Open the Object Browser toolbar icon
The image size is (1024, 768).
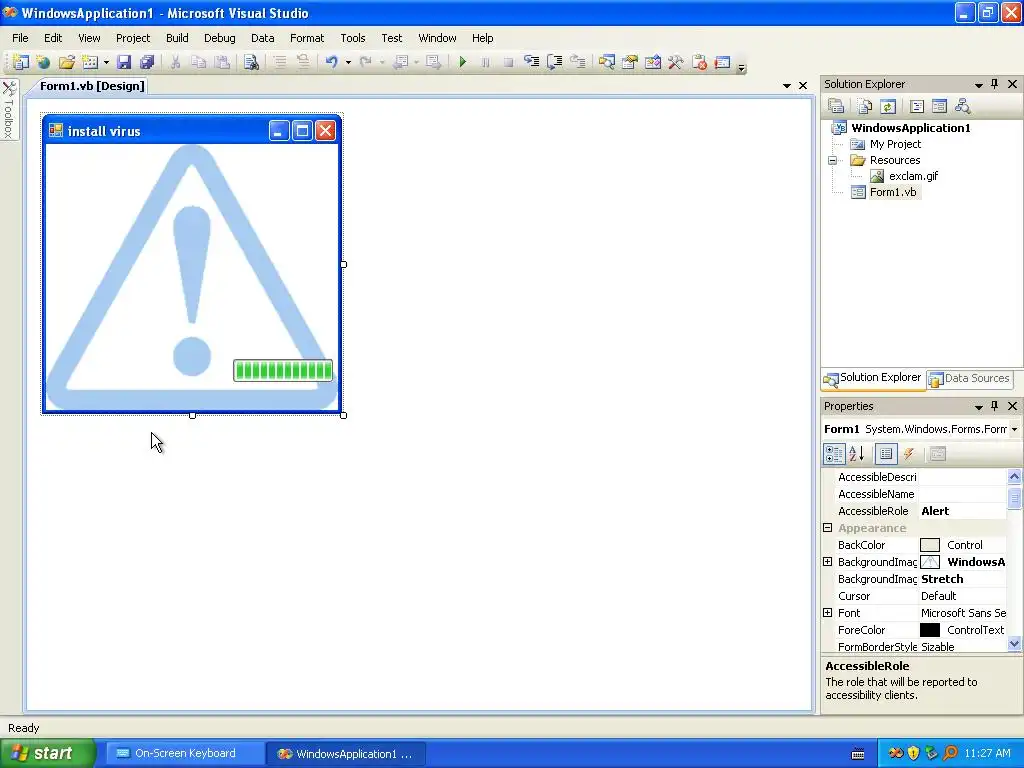coord(652,62)
